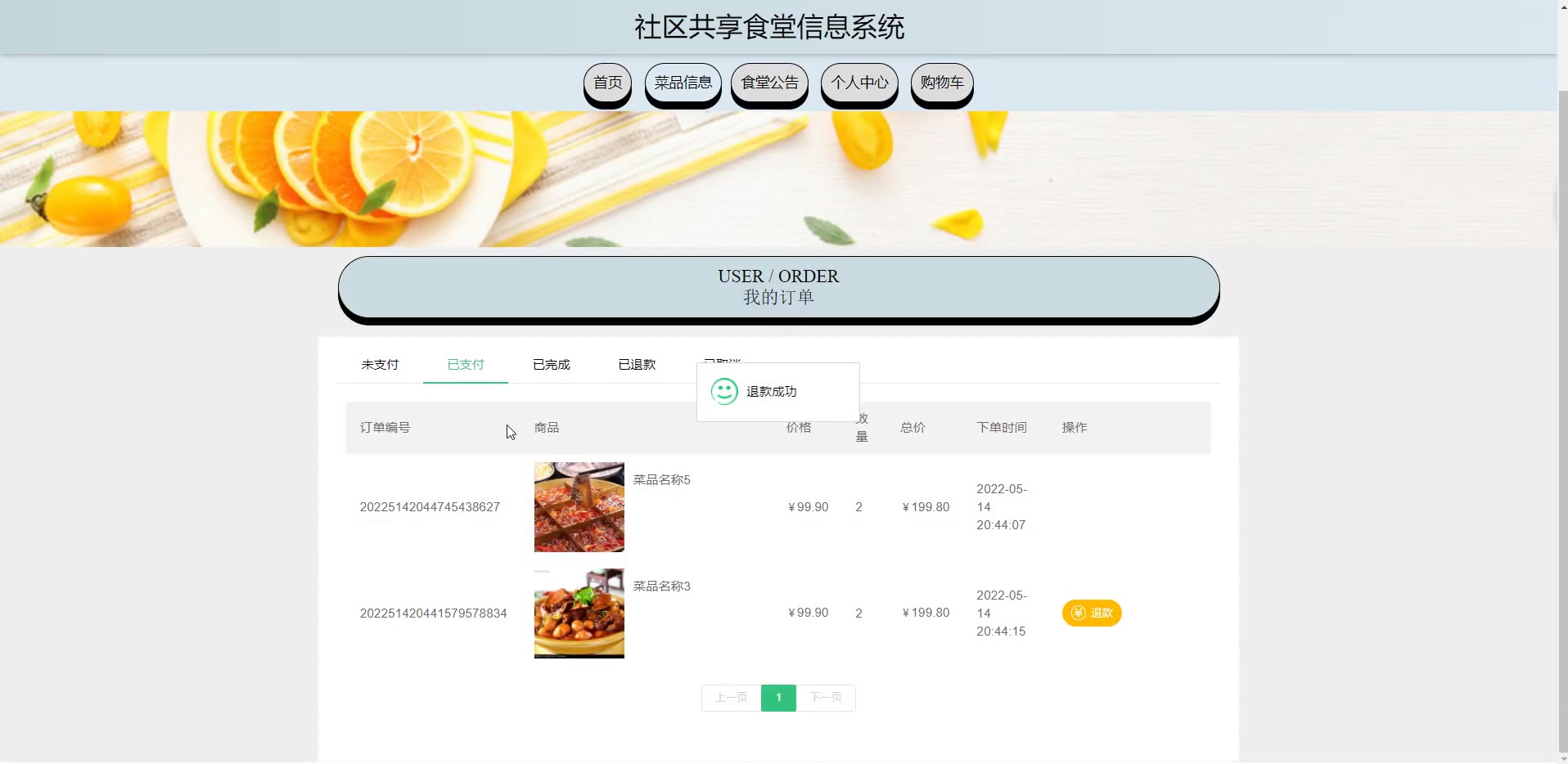Click the 总价 column header
This screenshot has width=1568, height=764.
click(912, 428)
